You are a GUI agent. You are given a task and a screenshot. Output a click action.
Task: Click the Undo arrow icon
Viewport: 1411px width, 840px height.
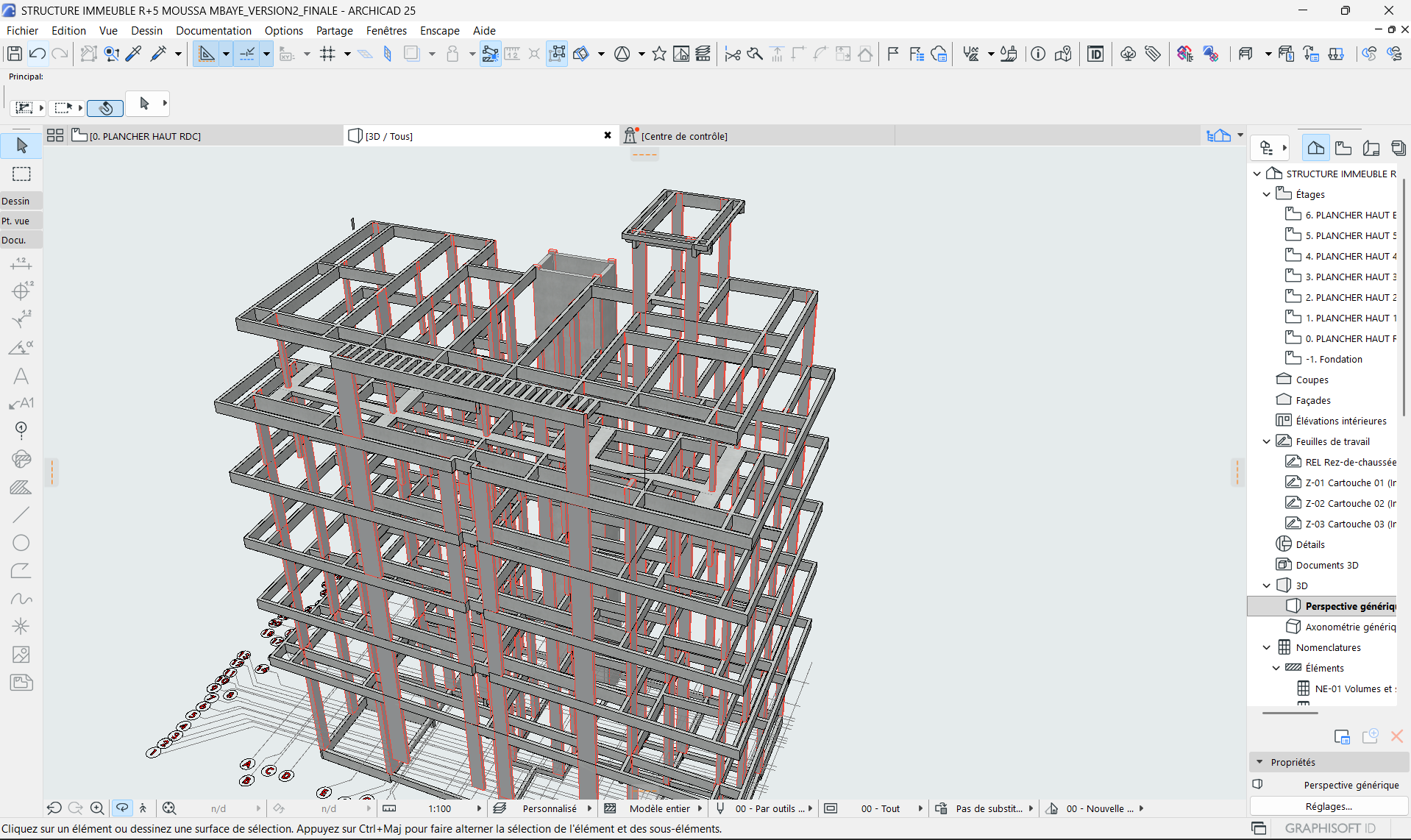pos(38,54)
